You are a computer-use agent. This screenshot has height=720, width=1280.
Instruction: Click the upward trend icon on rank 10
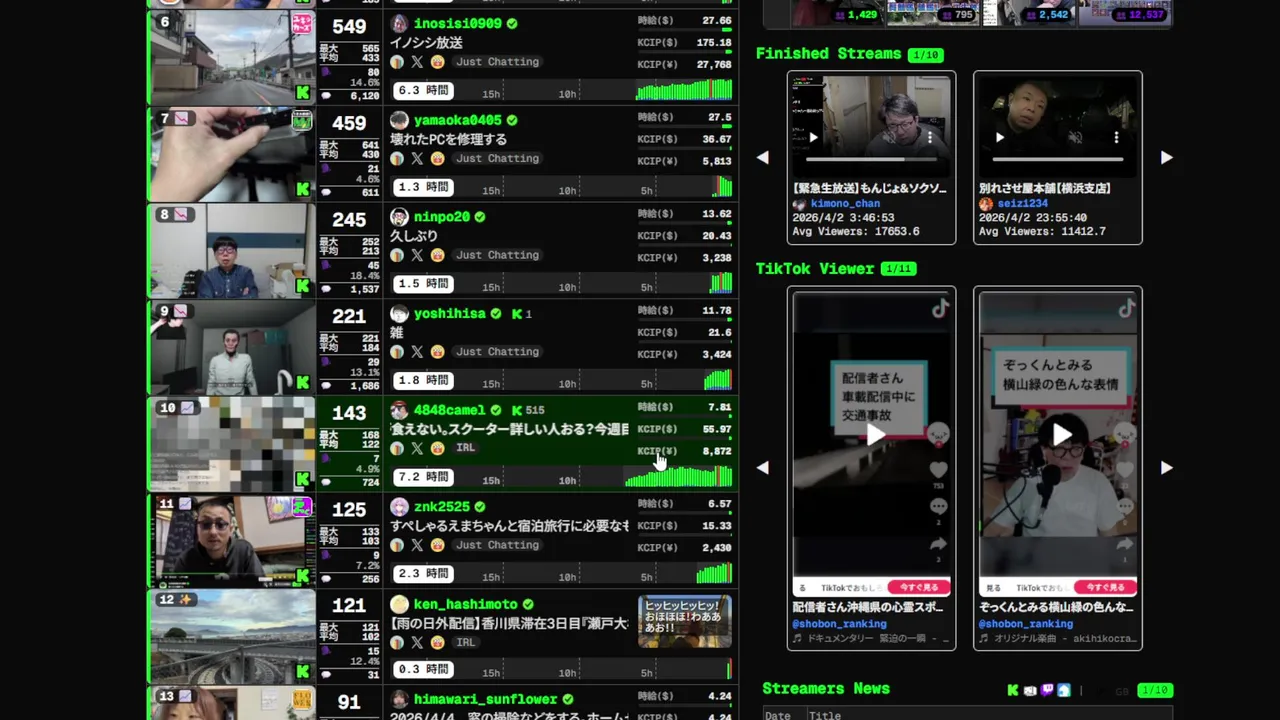click(x=187, y=408)
